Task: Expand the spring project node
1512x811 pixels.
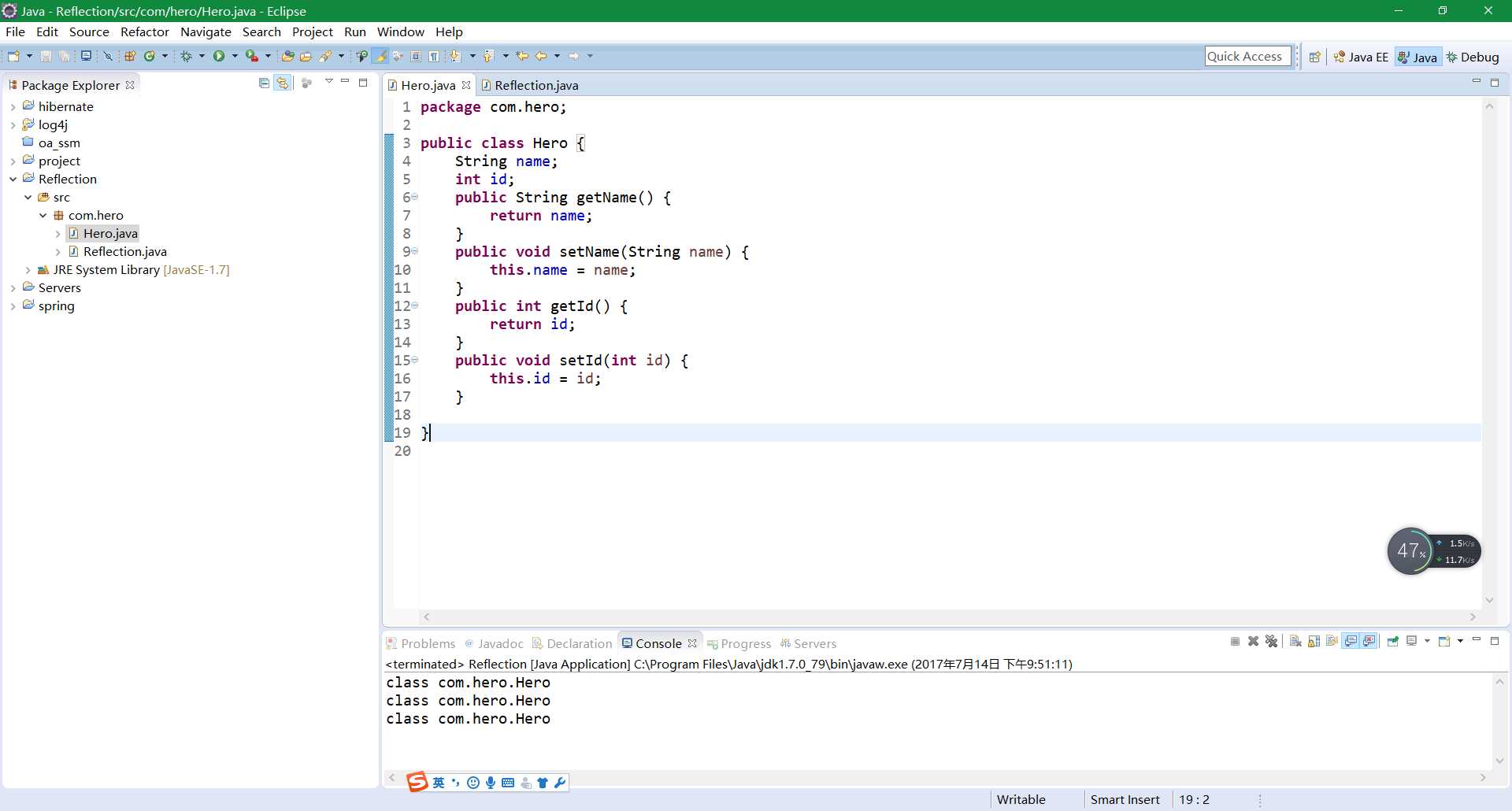Action: [13, 306]
